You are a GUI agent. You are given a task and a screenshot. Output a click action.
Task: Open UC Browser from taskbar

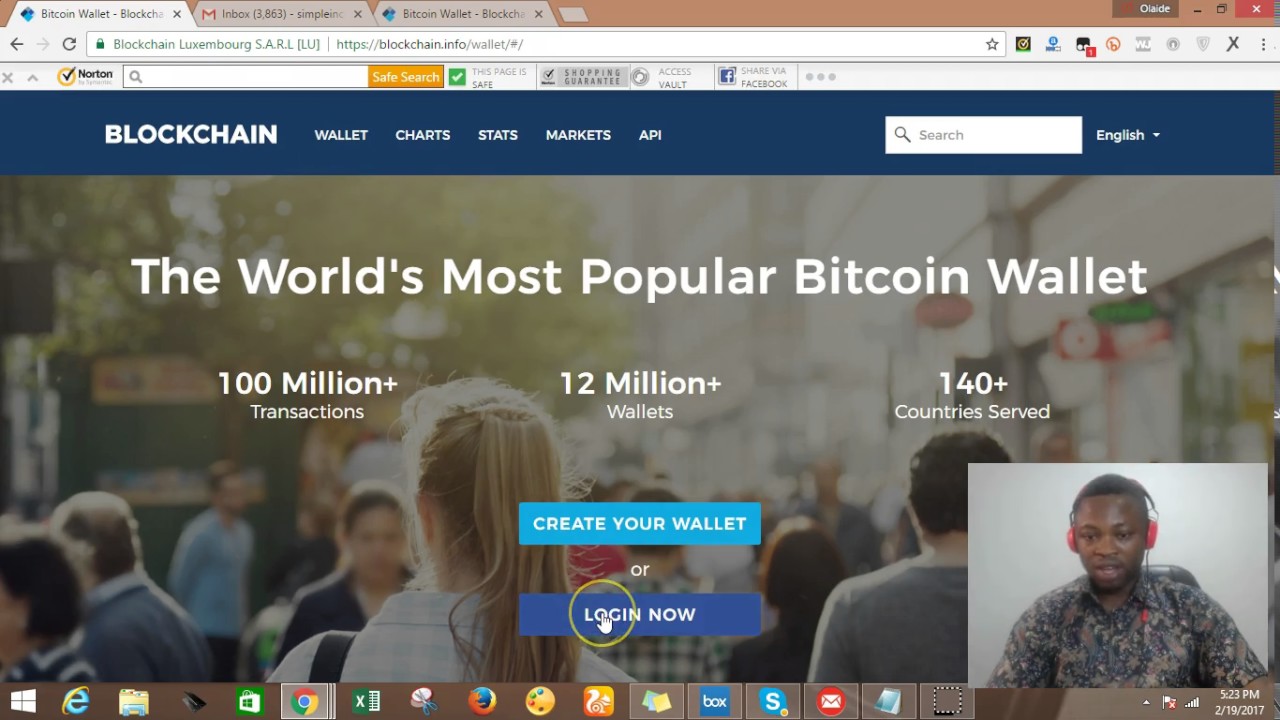coord(598,702)
